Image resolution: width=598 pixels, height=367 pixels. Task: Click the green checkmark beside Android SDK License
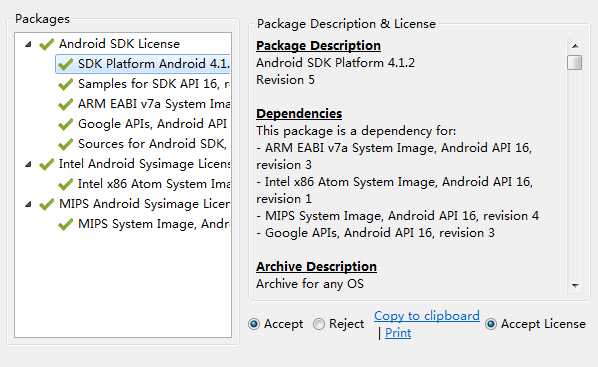tap(47, 44)
